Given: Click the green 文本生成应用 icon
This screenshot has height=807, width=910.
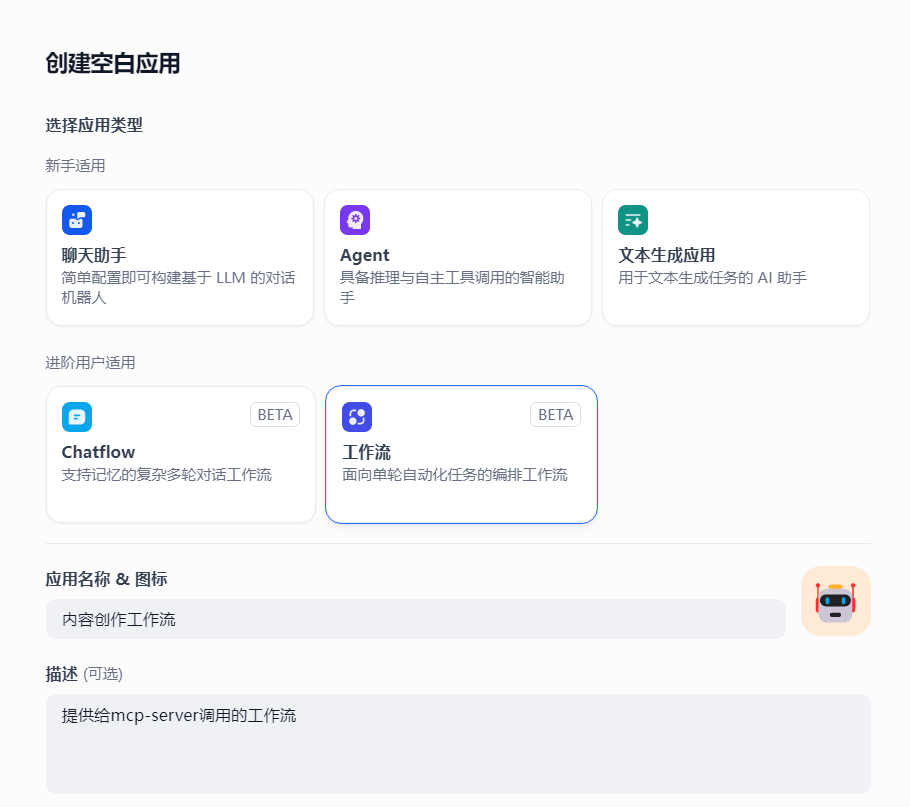Looking at the screenshot, I should pyautogui.click(x=633, y=220).
